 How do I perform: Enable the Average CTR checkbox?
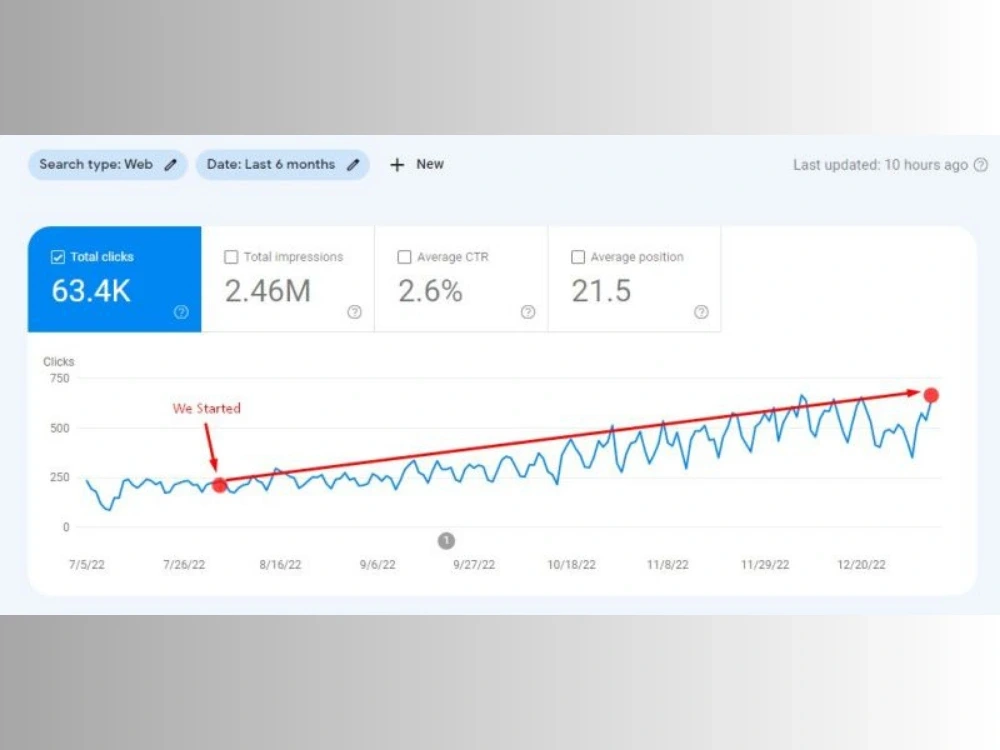point(404,257)
